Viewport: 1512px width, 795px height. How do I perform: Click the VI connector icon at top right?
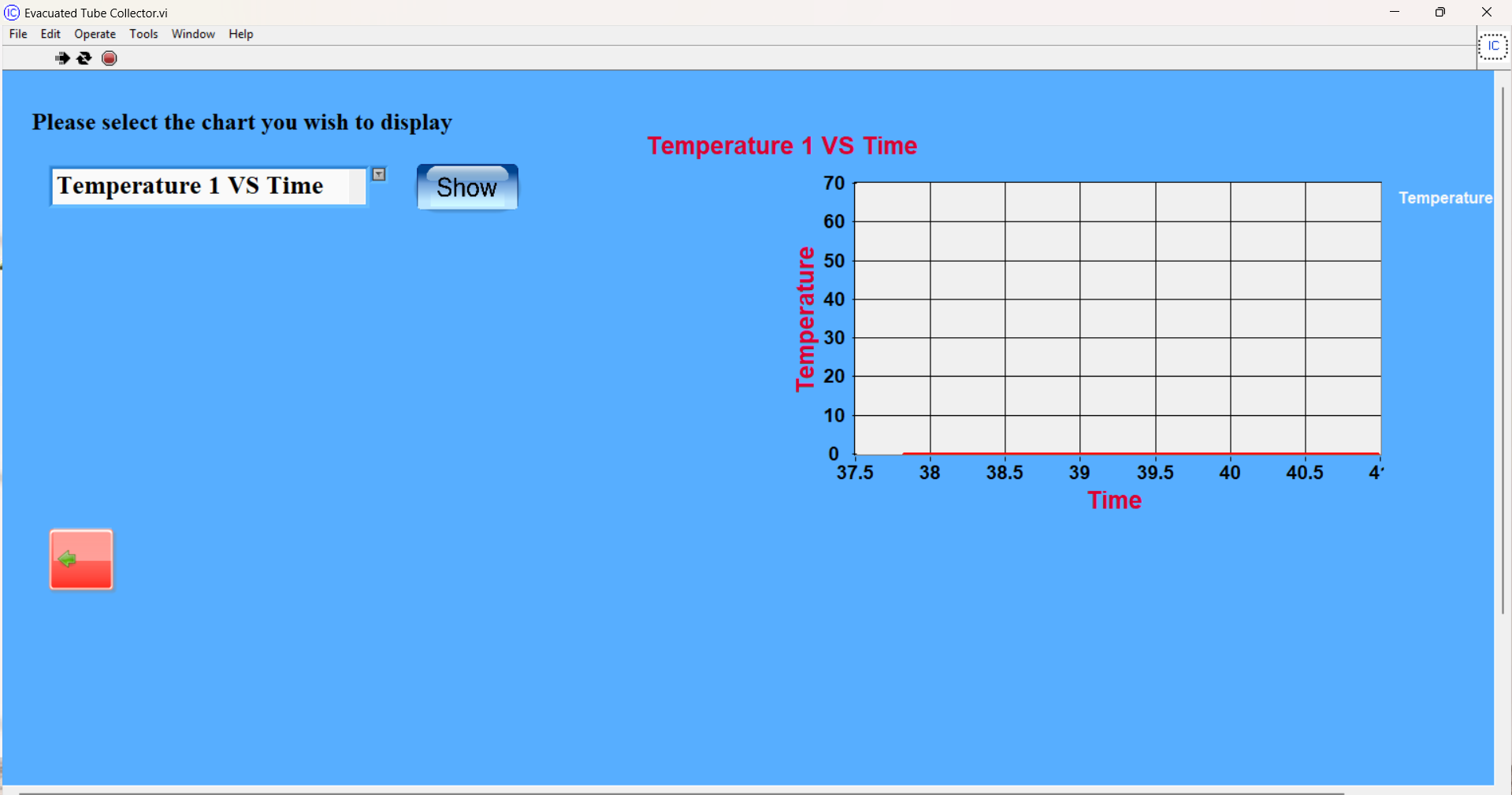(x=1492, y=46)
